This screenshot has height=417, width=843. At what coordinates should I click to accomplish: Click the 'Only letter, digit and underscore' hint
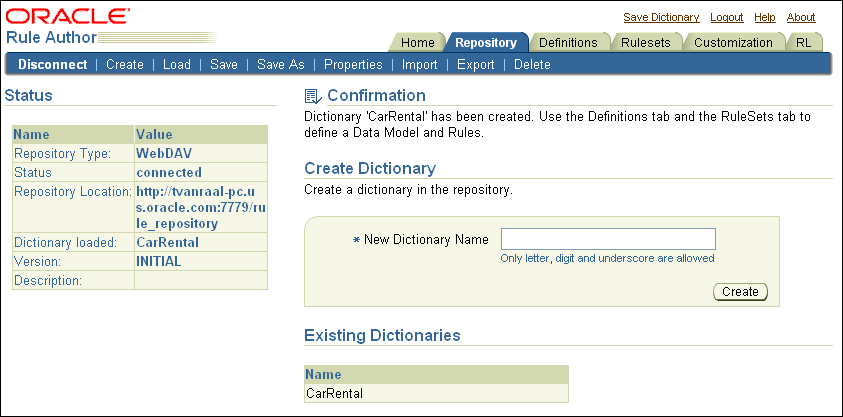point(608,258)
